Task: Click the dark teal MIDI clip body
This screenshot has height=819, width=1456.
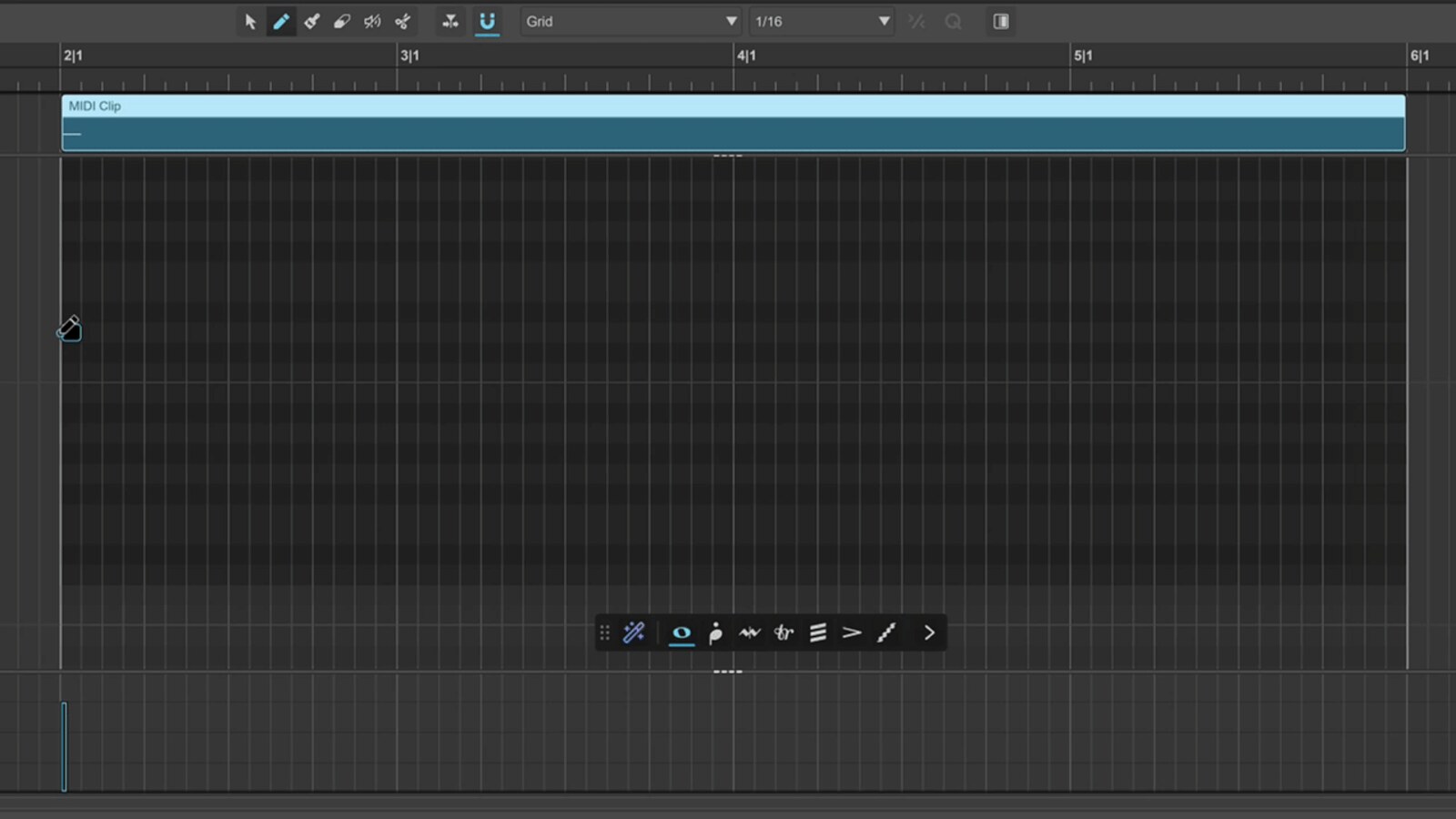Action: [733, 133]
